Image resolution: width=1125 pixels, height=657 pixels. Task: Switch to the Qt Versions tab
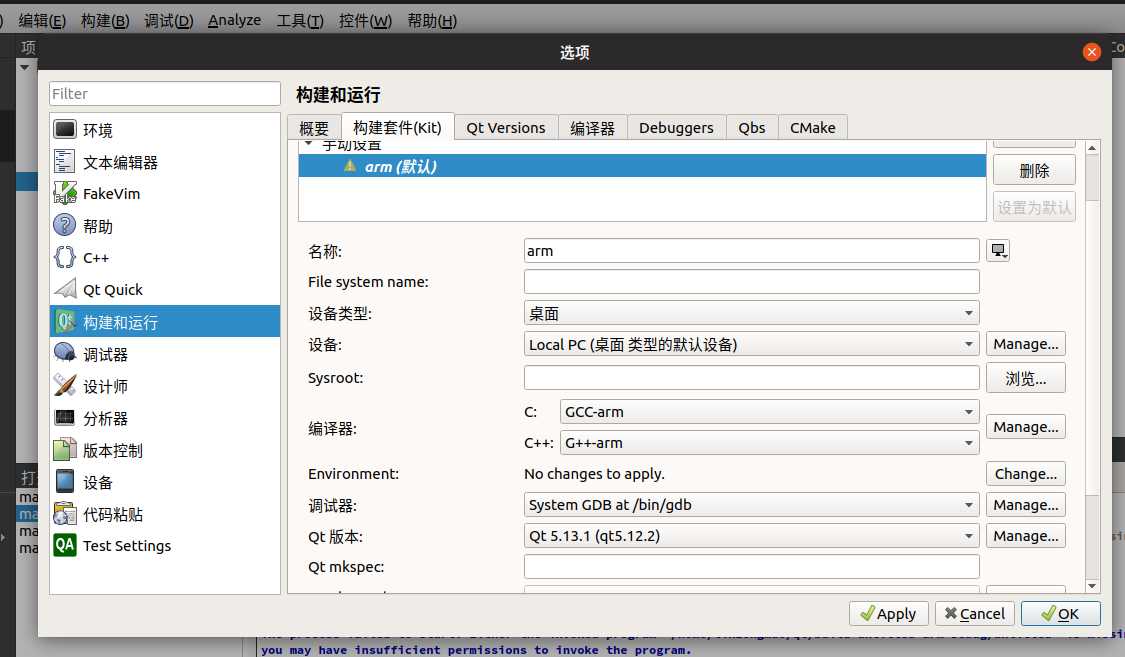pos(506,128)
